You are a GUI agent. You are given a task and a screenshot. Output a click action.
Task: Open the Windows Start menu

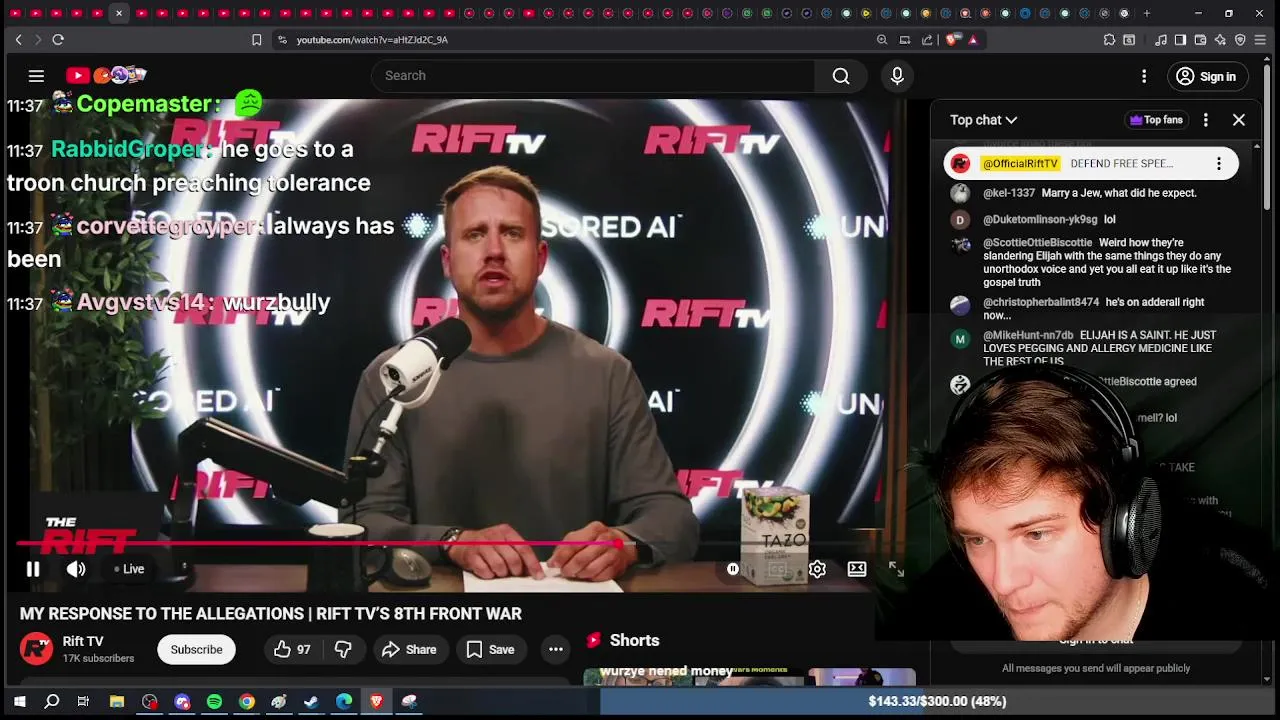19,702
